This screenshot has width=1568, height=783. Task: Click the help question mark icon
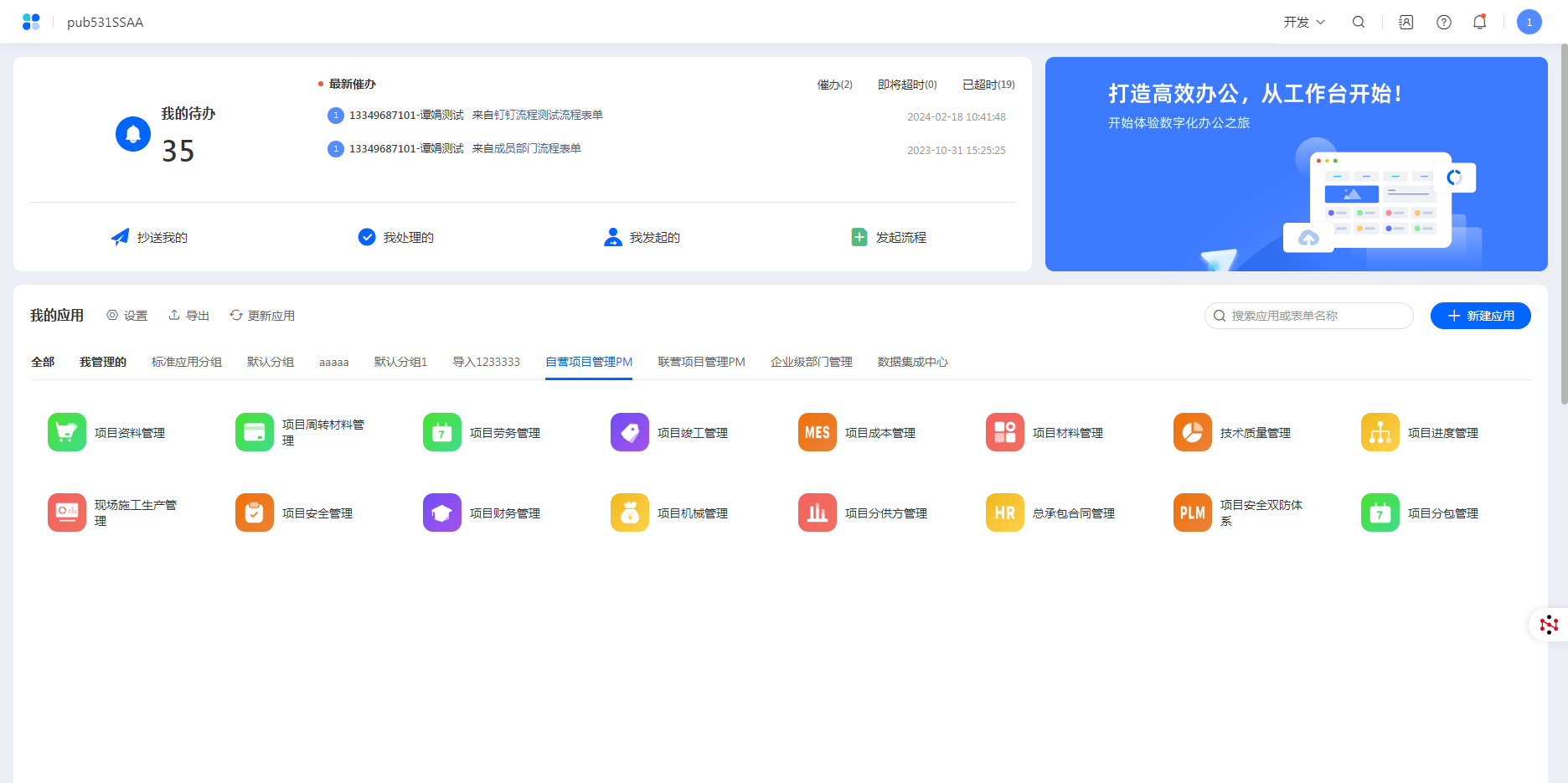pos(1443,23)
